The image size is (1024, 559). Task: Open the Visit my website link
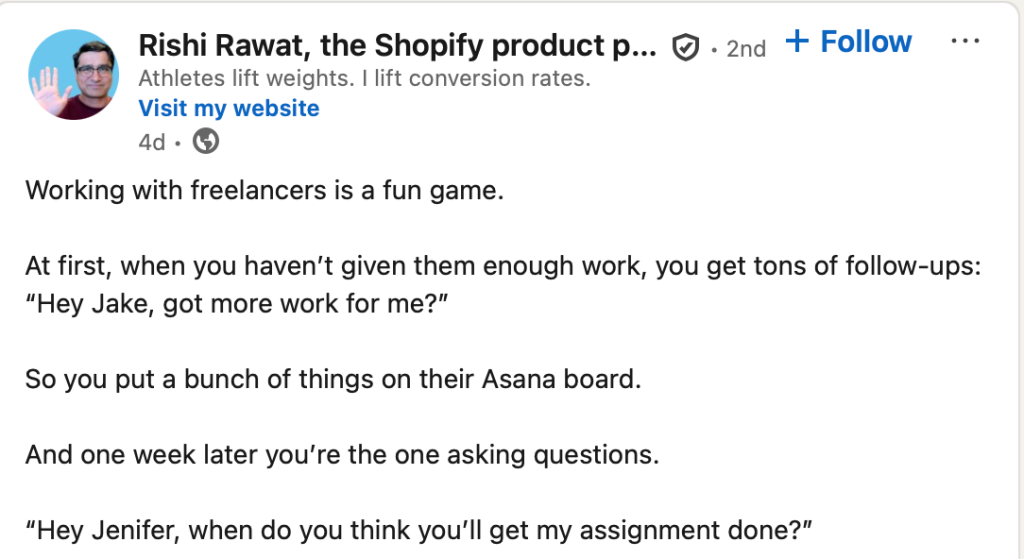coord(229,108)
